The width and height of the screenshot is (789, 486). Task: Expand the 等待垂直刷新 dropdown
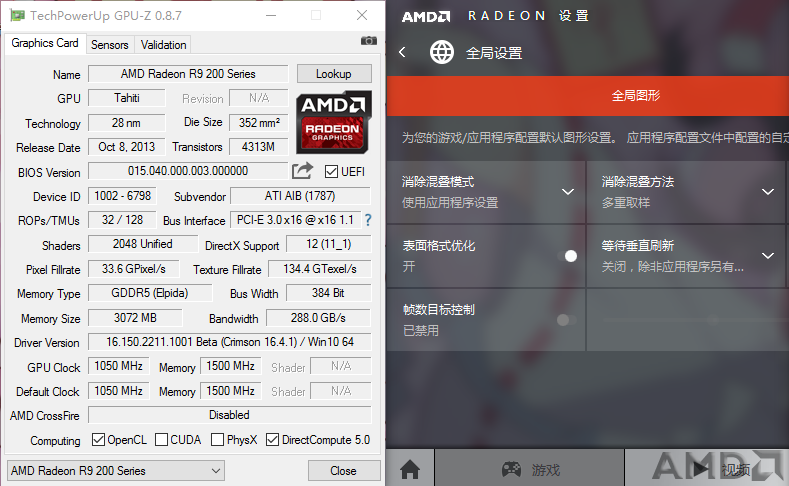pos(768,256)
